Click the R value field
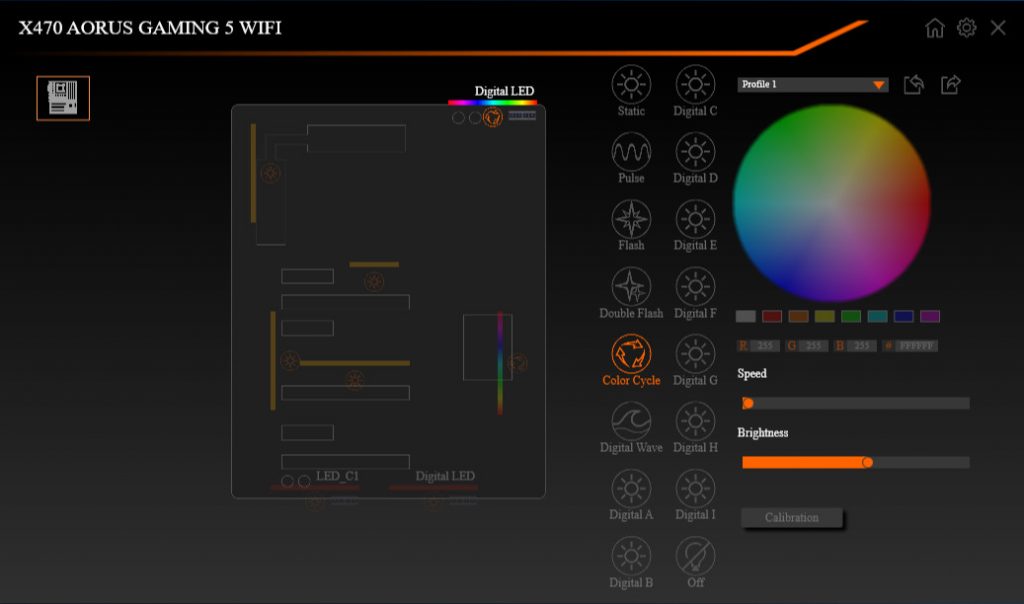Image resolution: width=1024 pixels, height=604 pixels. click(765, 346)
